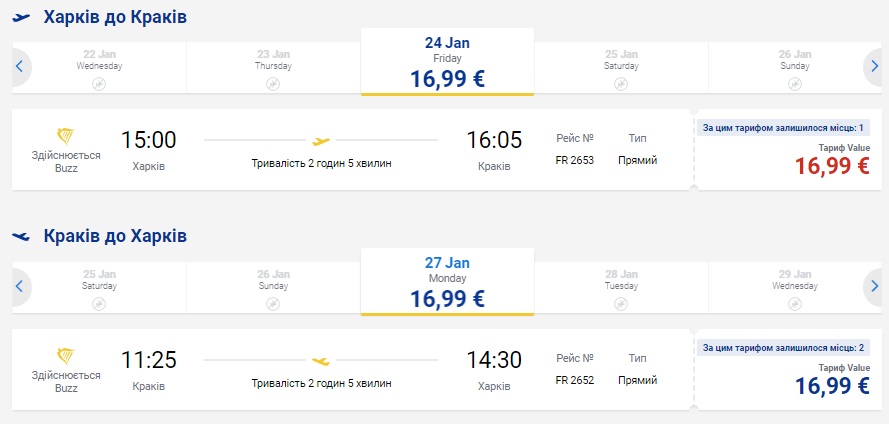Click the Ryanair harp logo on the 15:00 flight
This screenshot has width=889, height=424.
click(x=66, y=137)
